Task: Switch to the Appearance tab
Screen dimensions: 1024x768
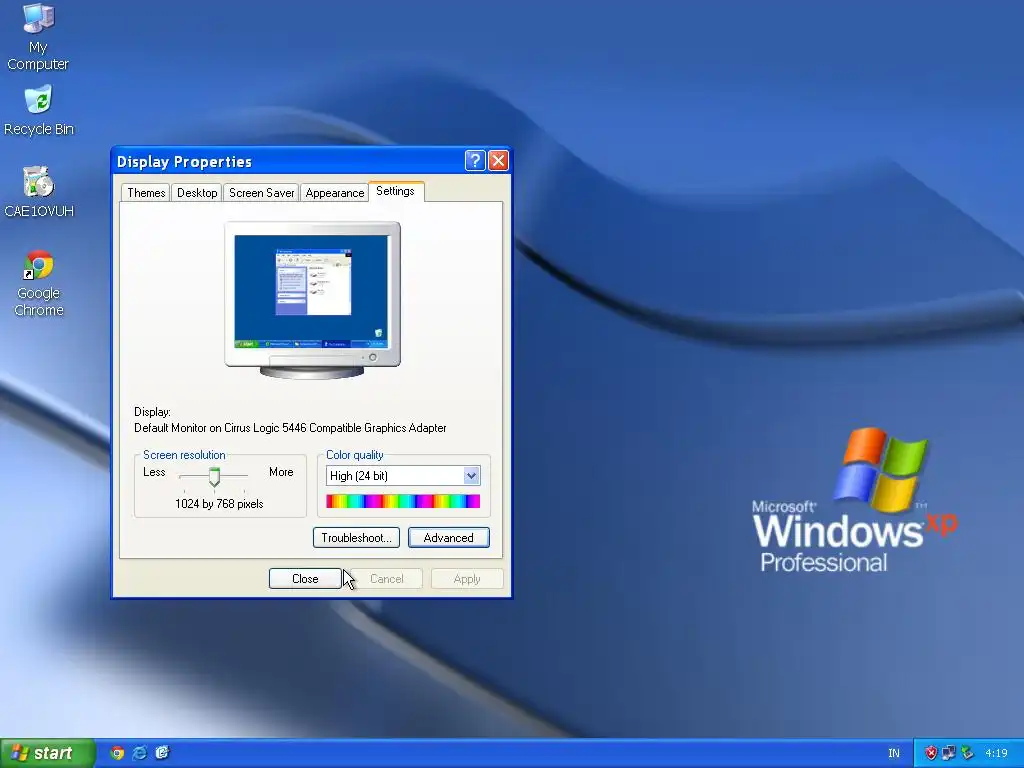Action: (334, 193)
